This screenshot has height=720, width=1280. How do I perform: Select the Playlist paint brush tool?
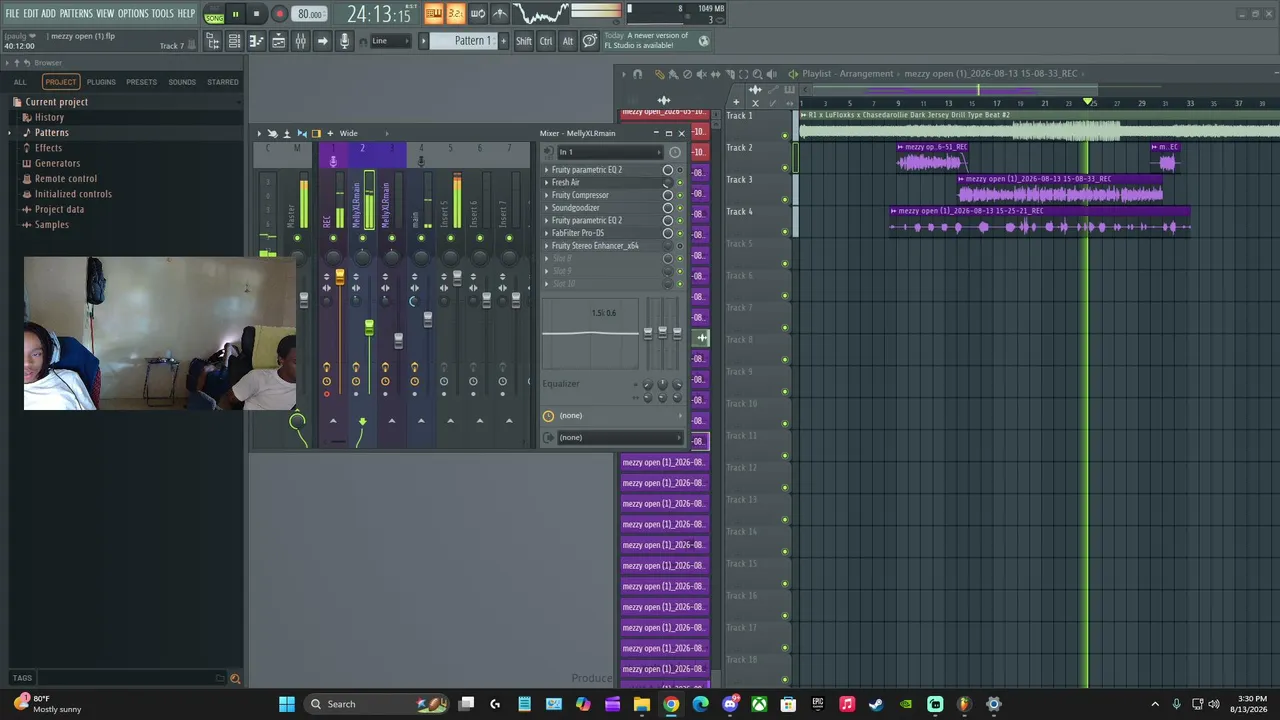click(673, 74)
